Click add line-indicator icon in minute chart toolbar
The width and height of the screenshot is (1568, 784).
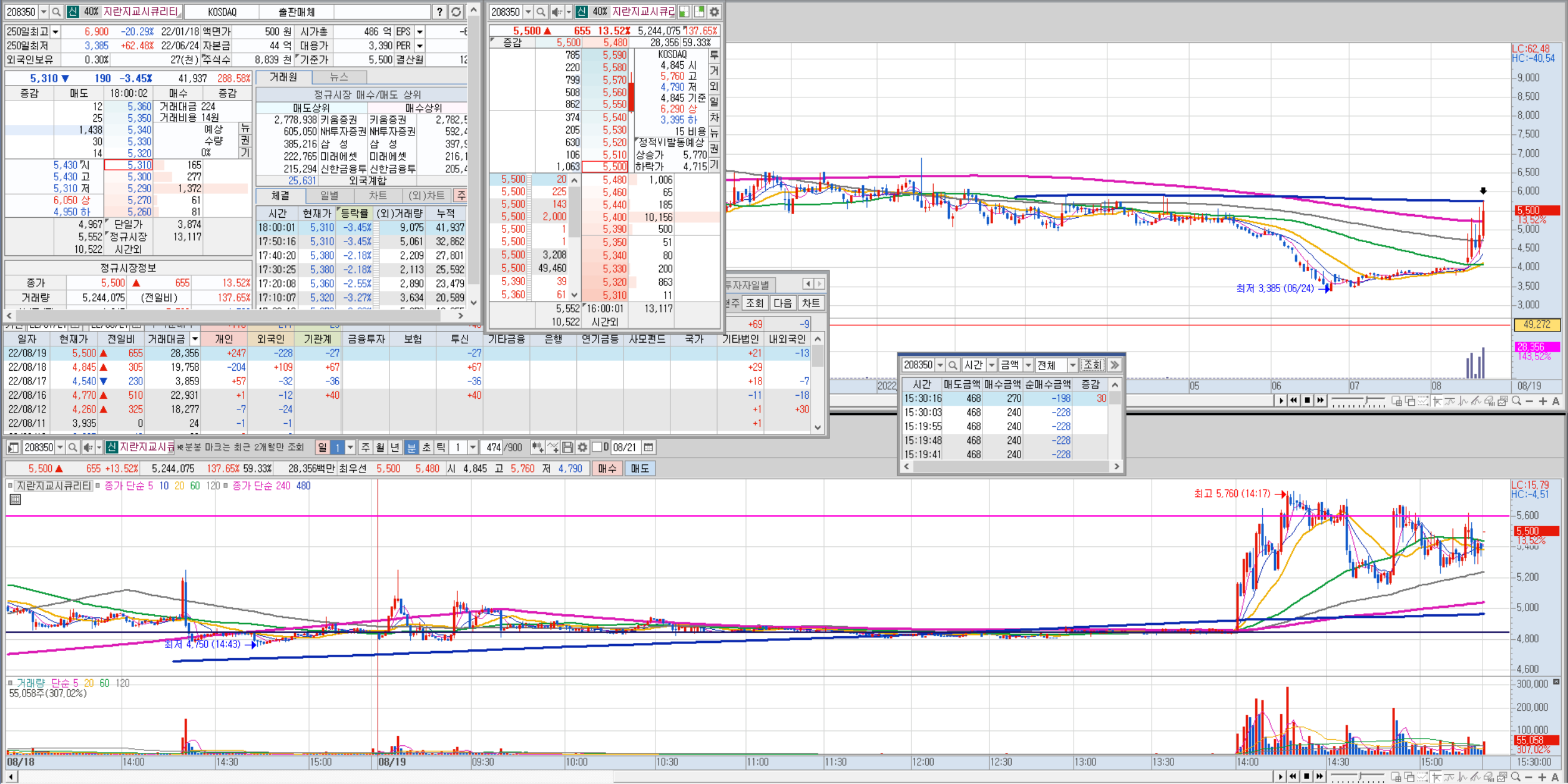point(552,447)
